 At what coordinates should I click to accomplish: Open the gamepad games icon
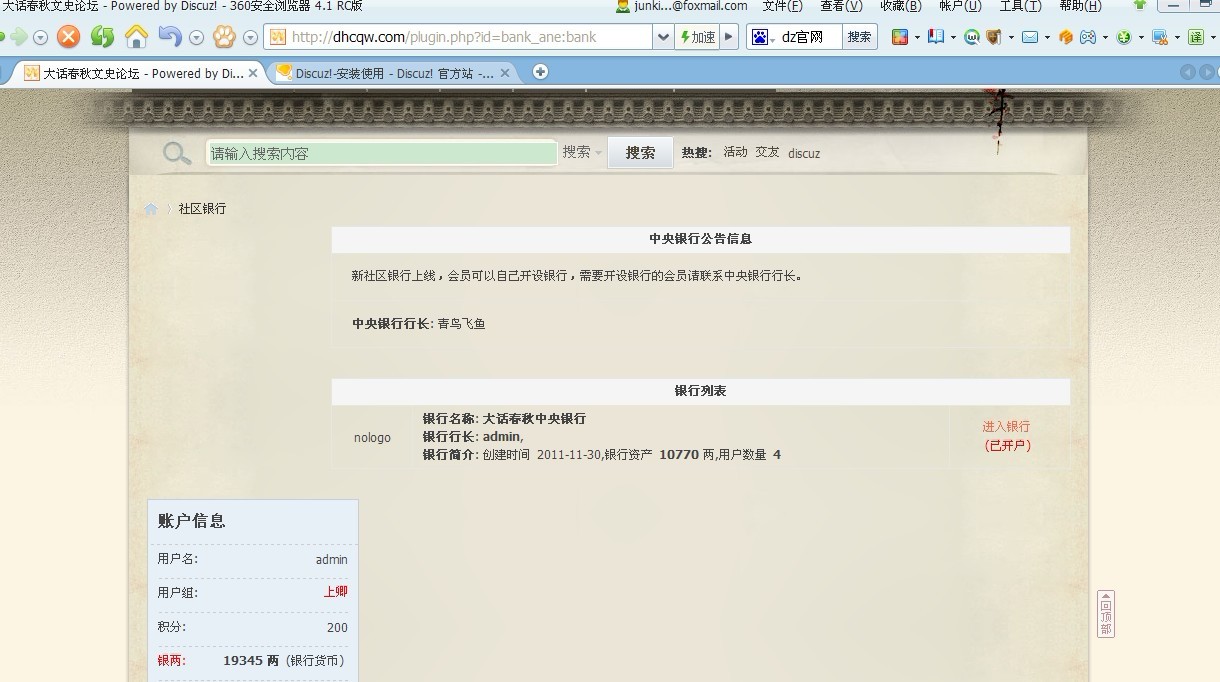point(1087,36)
